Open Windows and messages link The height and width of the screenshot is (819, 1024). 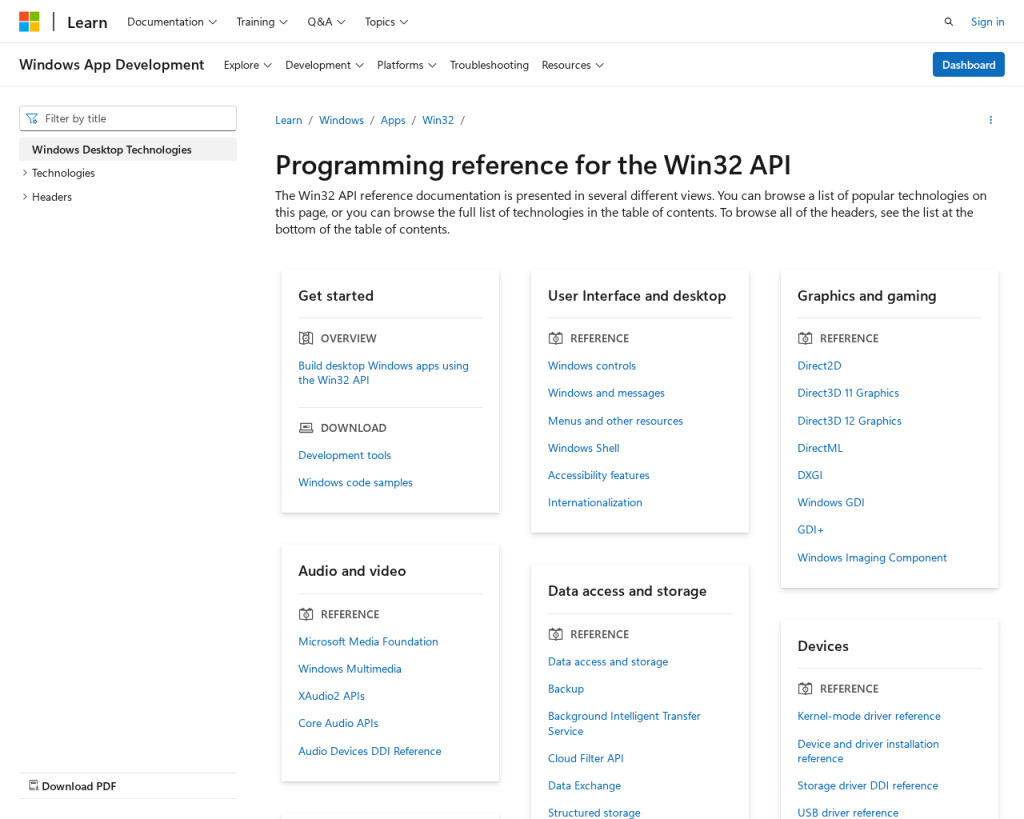click(x=606, y=393)
